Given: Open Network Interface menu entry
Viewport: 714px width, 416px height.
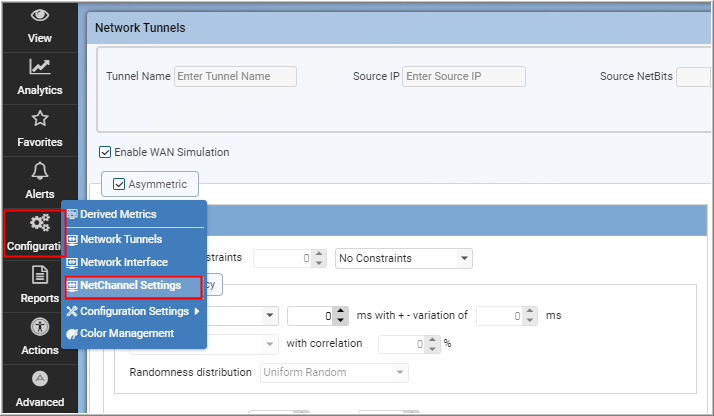Looking at the screenshot, I should (x=124, y=263).
